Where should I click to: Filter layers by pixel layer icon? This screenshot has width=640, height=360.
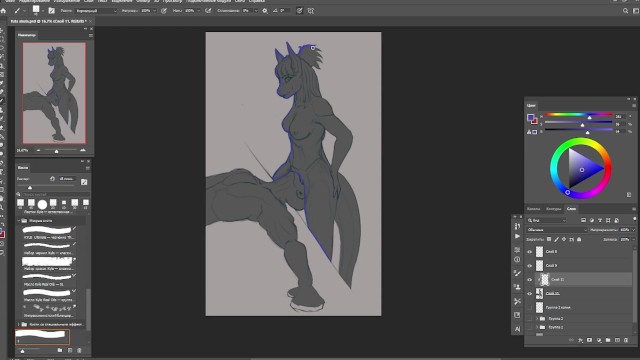click(x=583, y=220)
